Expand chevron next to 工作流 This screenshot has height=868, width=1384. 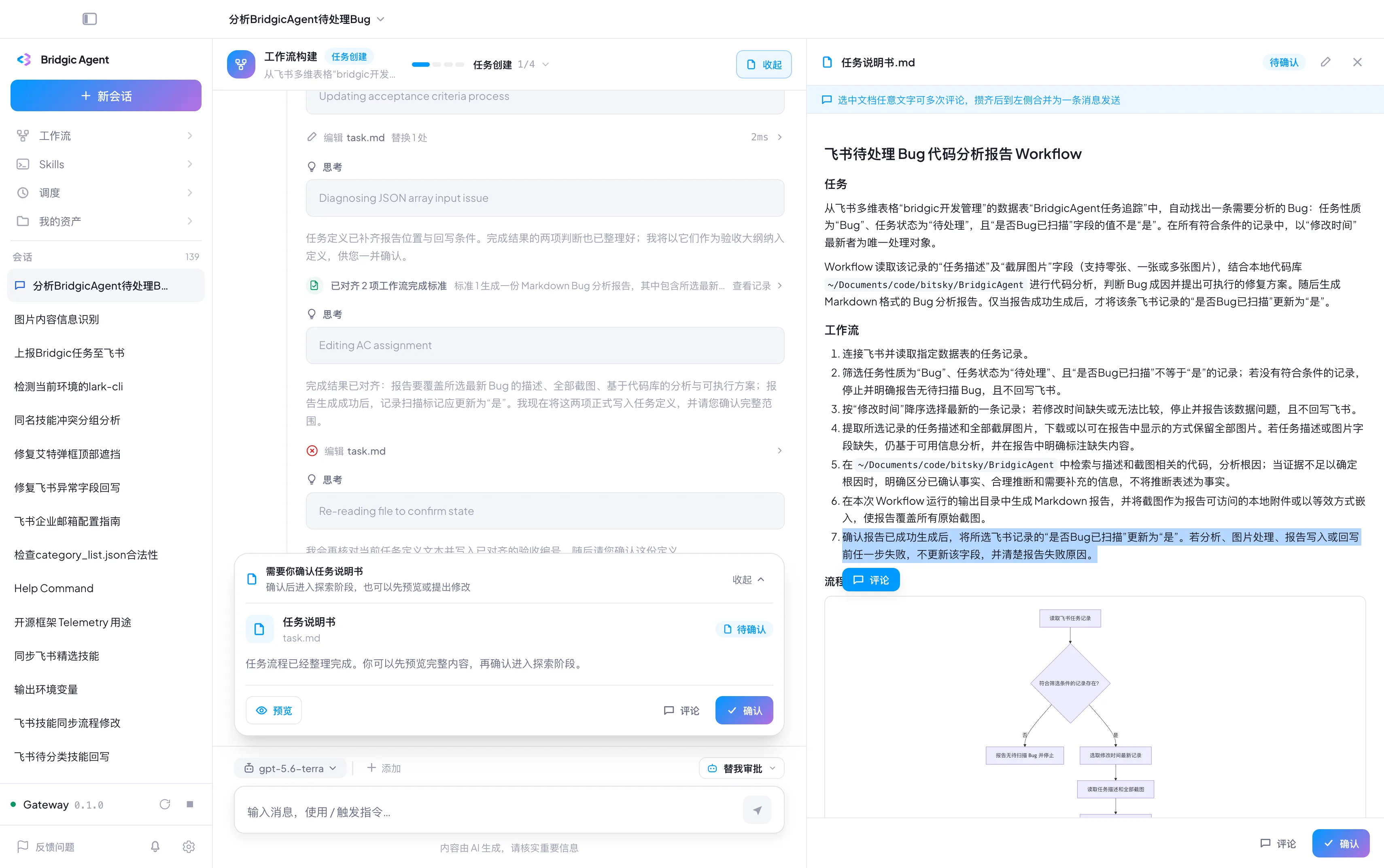tap(189, 136)
